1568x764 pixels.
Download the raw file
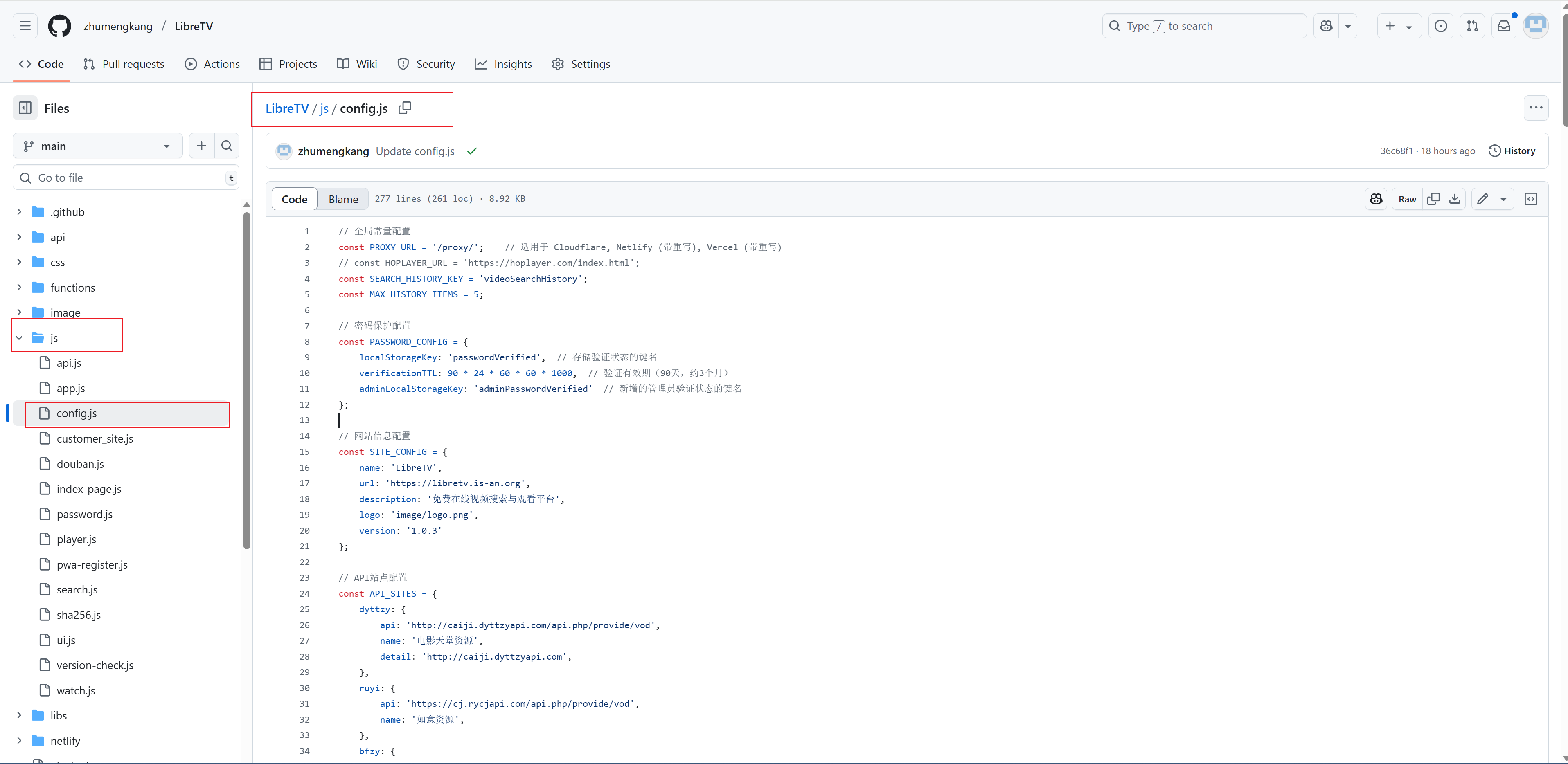(x=1455, y=199)
